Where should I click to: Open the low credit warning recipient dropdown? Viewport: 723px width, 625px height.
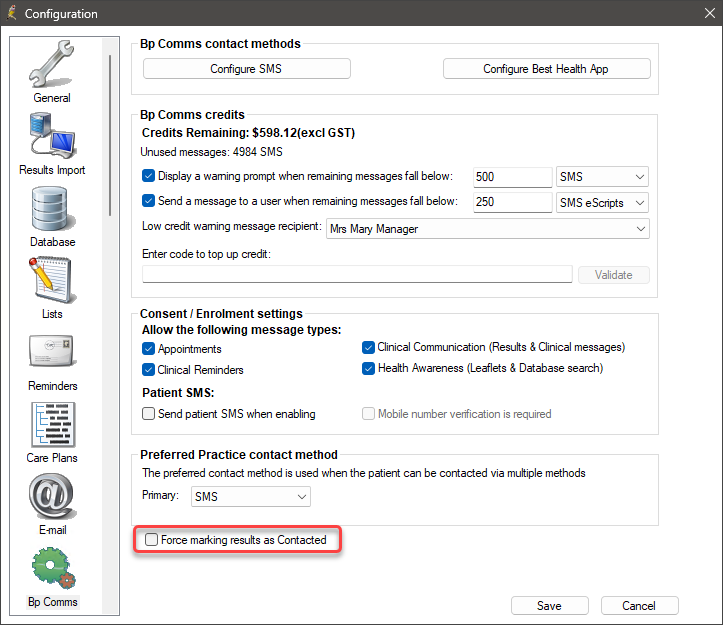pyautogui.click(x=487, y=229)
